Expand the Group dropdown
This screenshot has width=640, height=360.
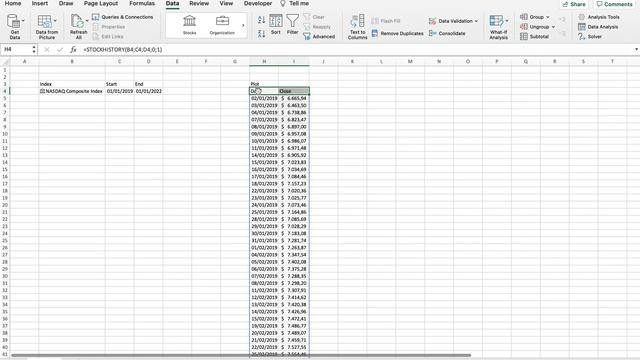[548, 17]
